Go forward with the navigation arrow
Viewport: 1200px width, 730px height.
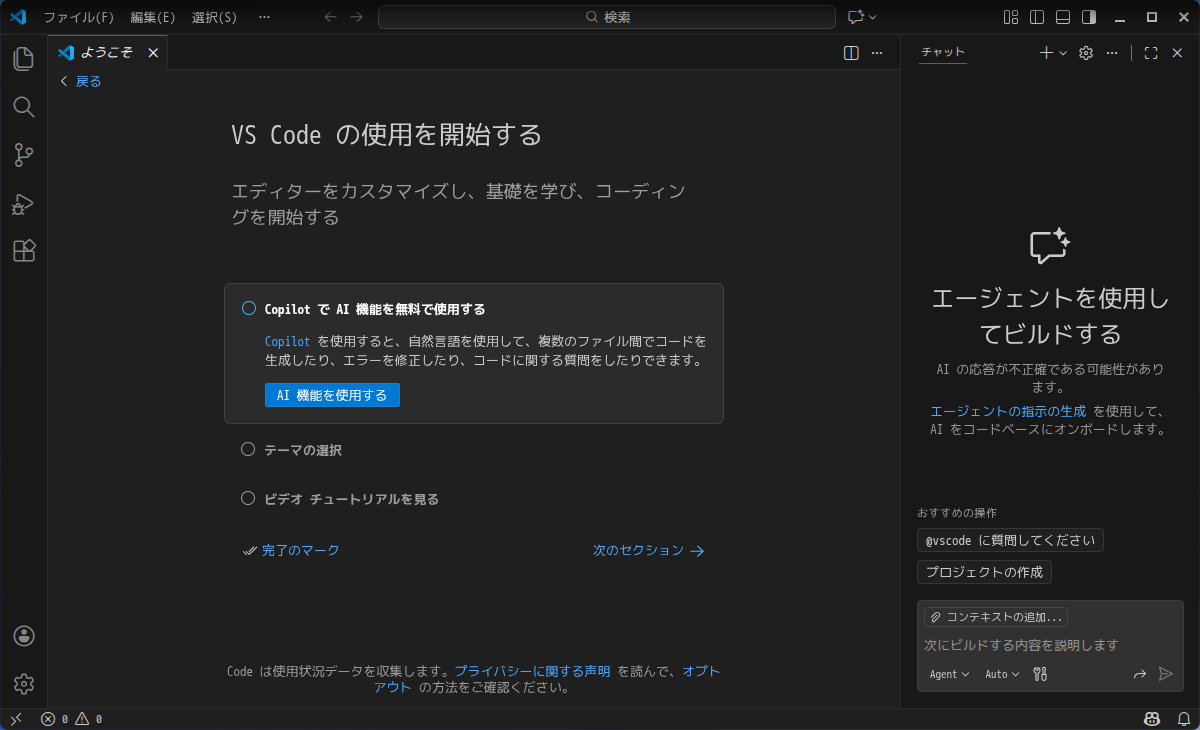coord(357,17)
